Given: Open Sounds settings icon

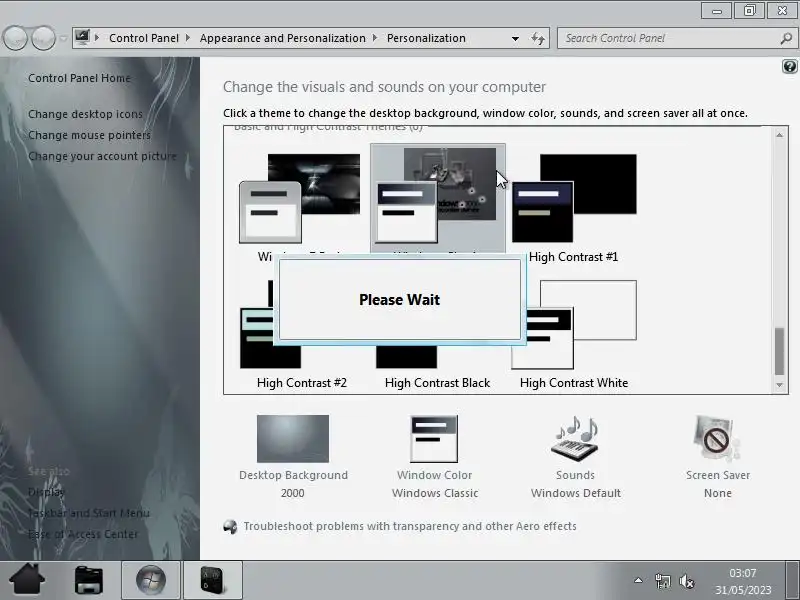Looking at the screenshot, I should [x=575, y=439].
